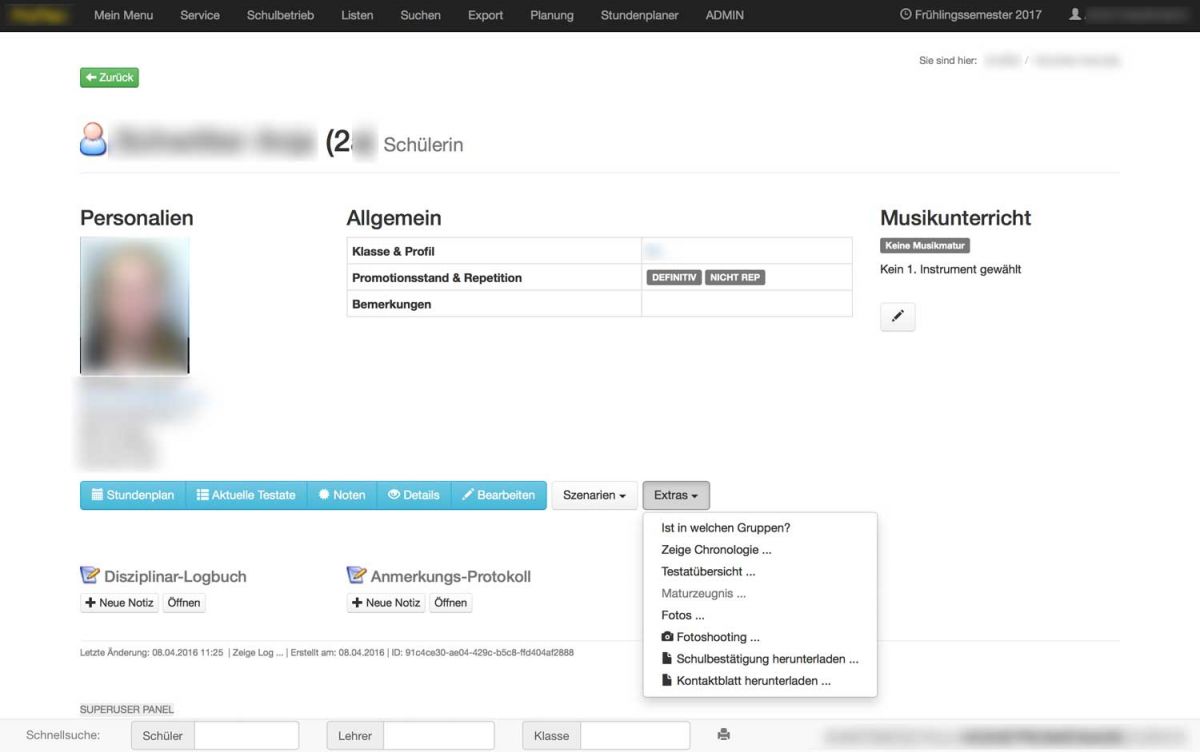This screenshot has width=1200, height=752.
Task: Click the Schüler quick search field
Action: (x=246, y=735)
